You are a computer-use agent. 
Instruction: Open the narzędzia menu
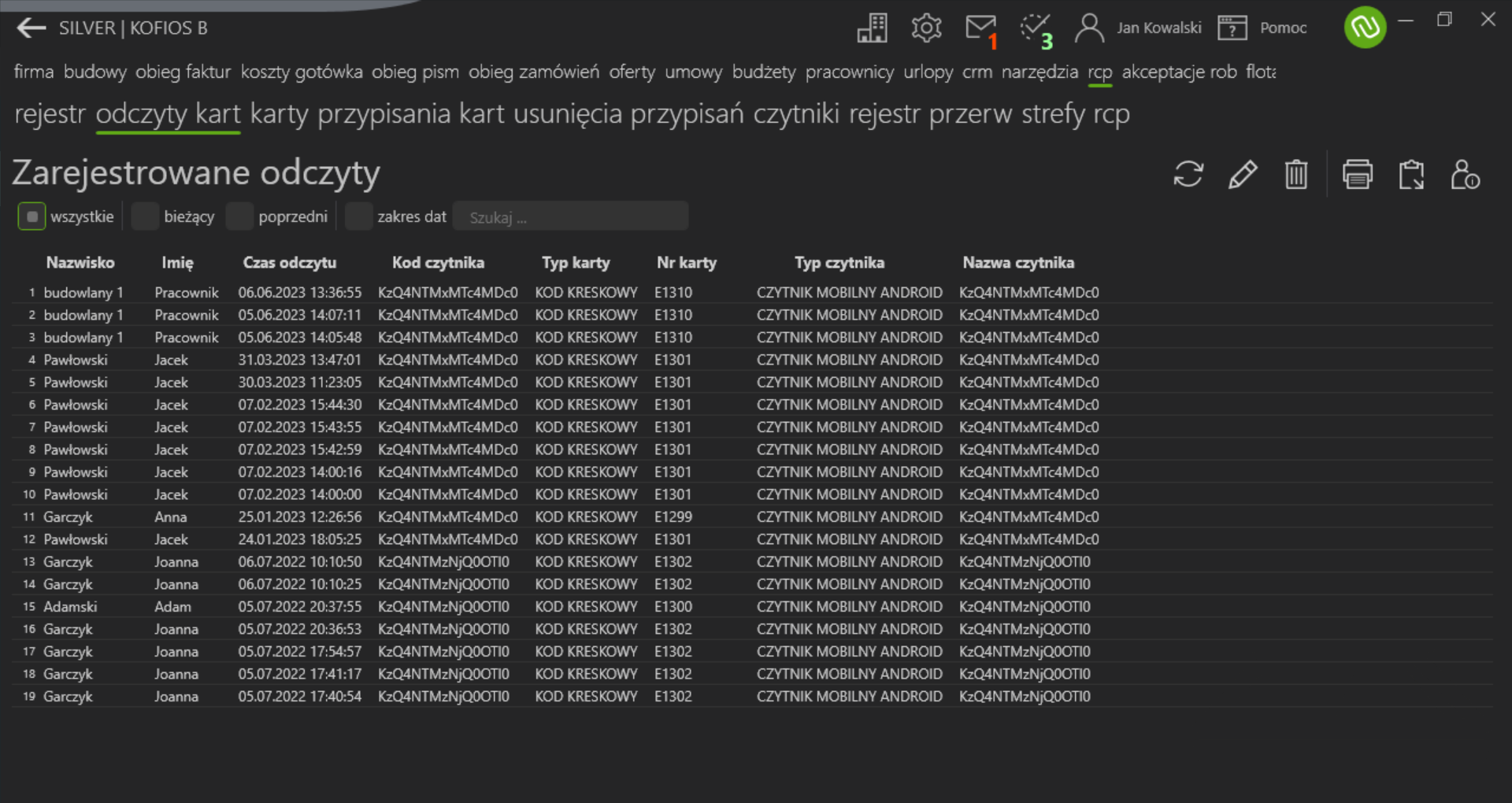coord(1039,72)
